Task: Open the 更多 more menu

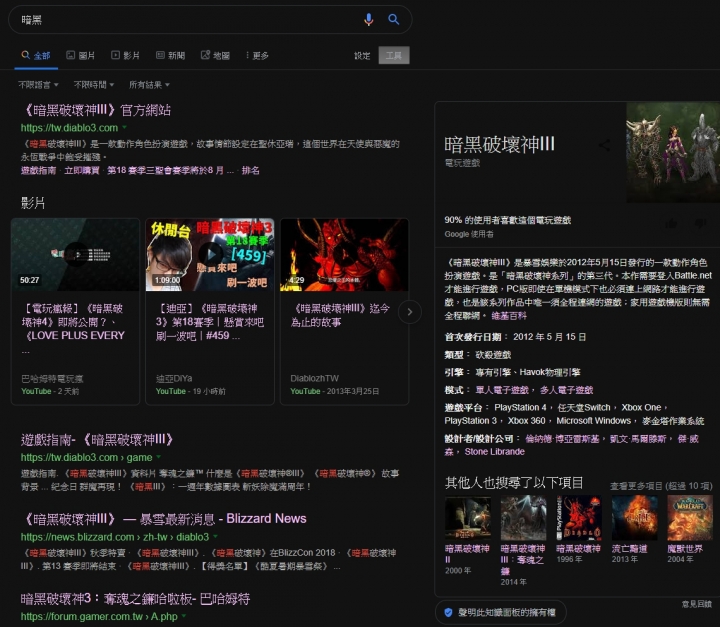Action: coord(257,56)
